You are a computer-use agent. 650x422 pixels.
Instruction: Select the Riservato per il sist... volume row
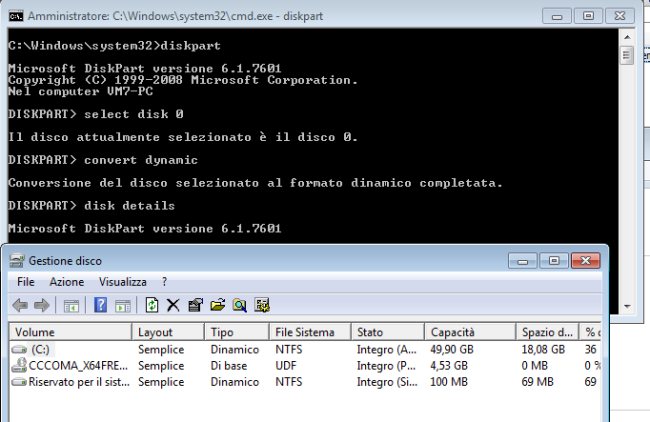tap(305, 382)
